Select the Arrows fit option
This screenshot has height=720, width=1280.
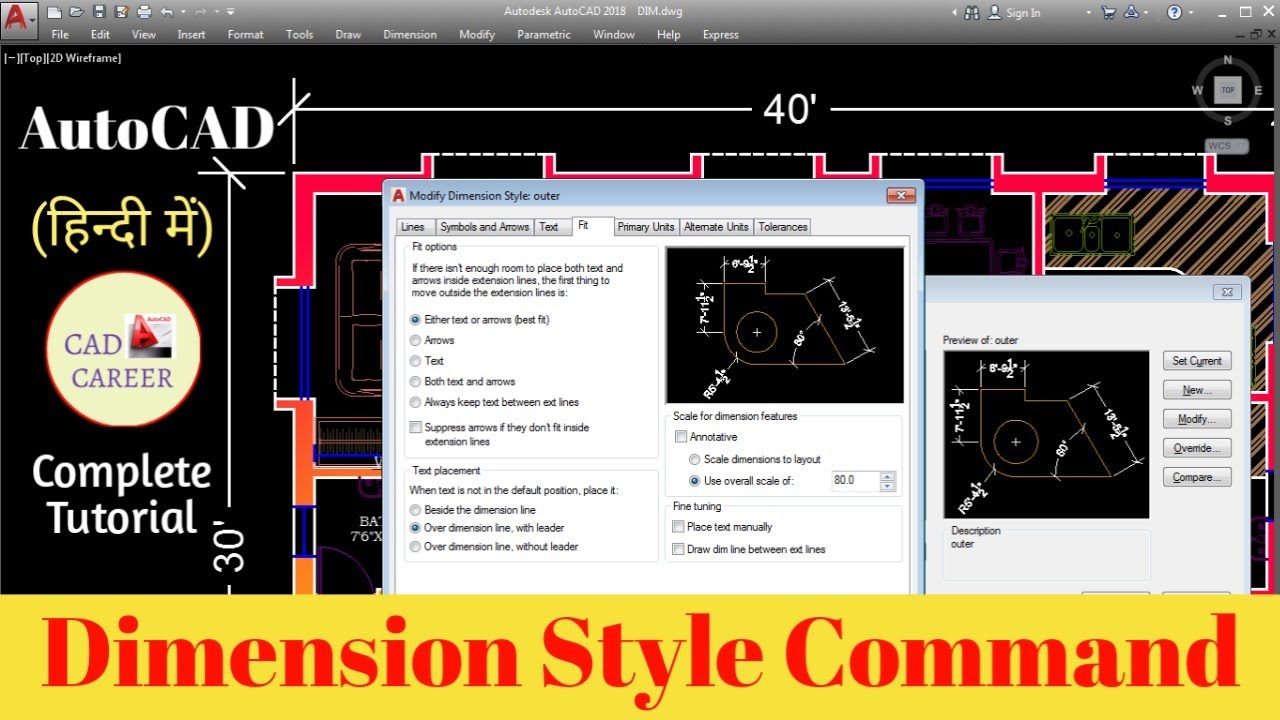pyautogui.click(x=415, y=341)
